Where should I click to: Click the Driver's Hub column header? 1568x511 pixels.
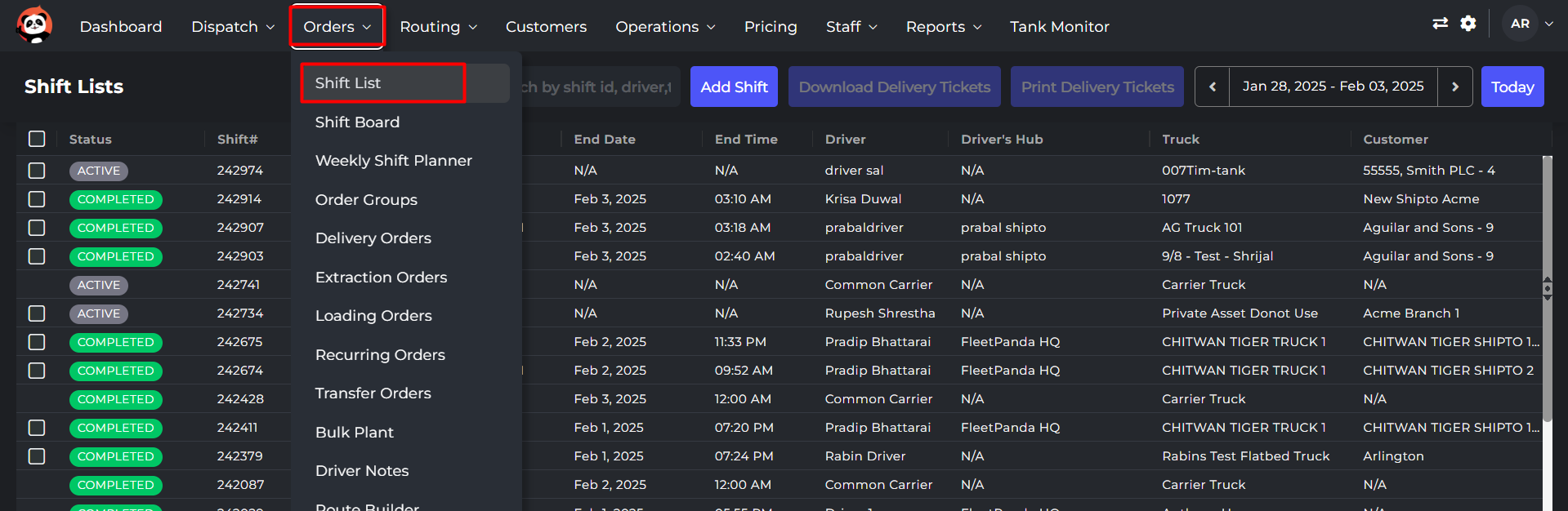point(1002,140)
